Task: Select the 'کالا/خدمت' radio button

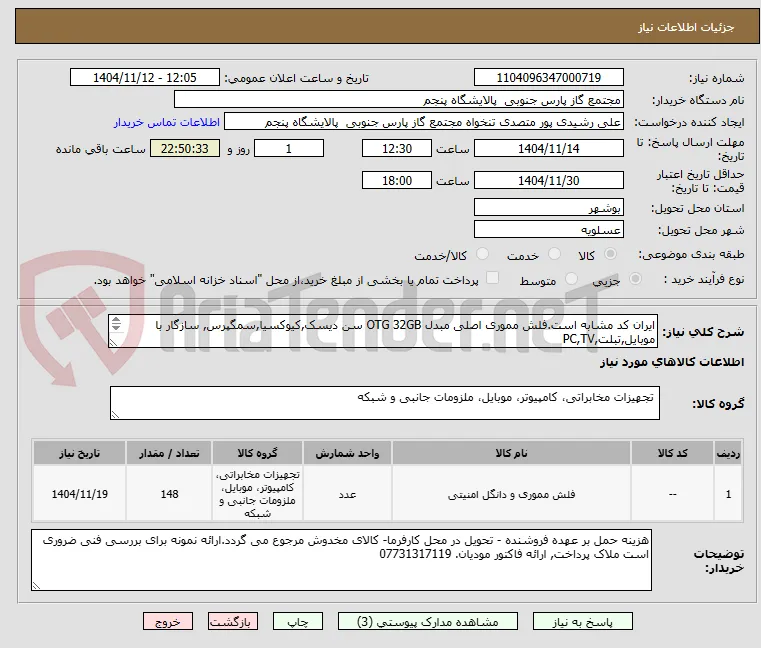Action: [482, 254]
